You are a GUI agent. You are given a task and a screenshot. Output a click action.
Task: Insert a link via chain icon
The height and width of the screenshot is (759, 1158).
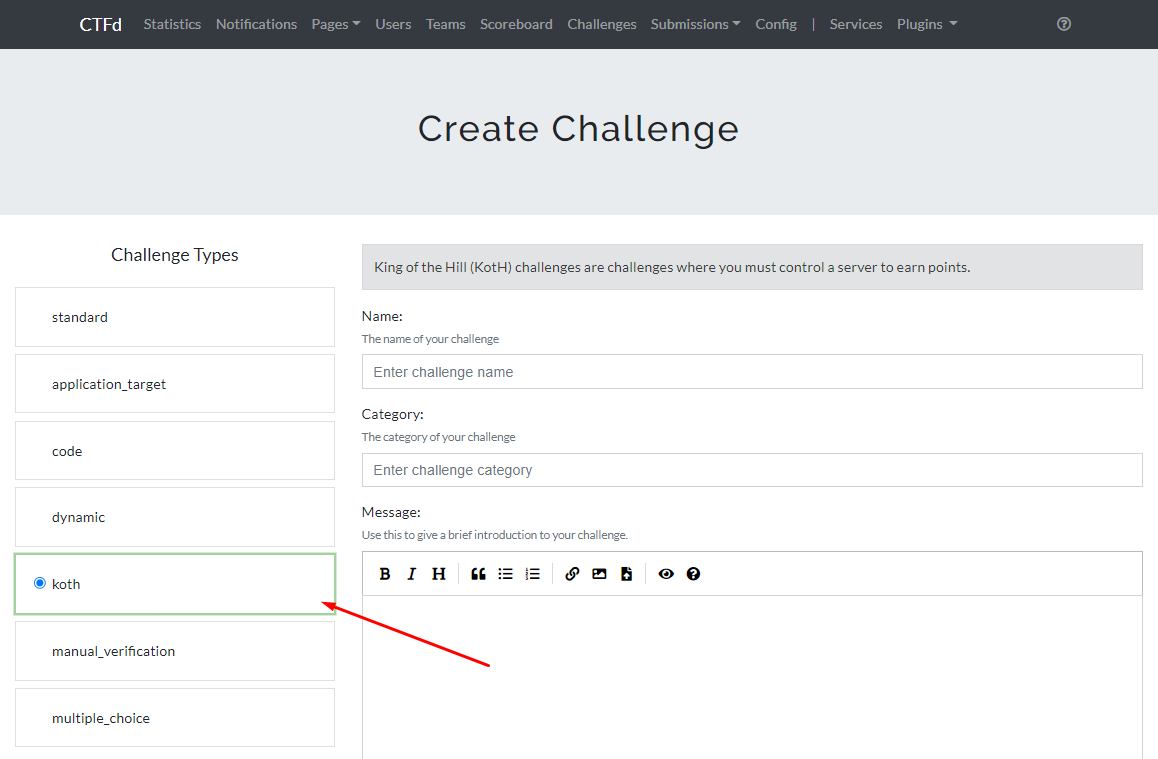coord(572,574)
